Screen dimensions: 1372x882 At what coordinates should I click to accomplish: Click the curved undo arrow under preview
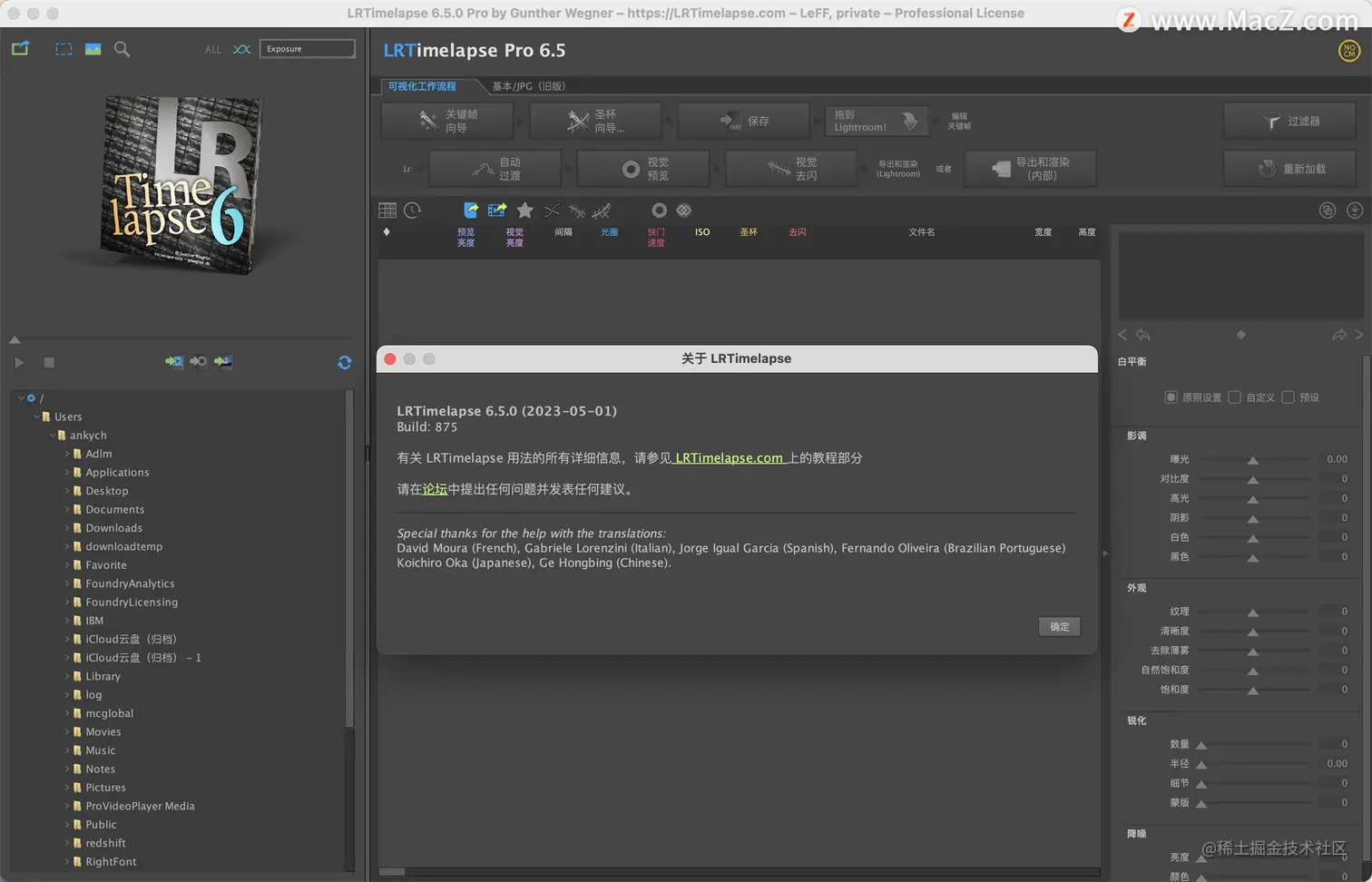point(1143,335)
